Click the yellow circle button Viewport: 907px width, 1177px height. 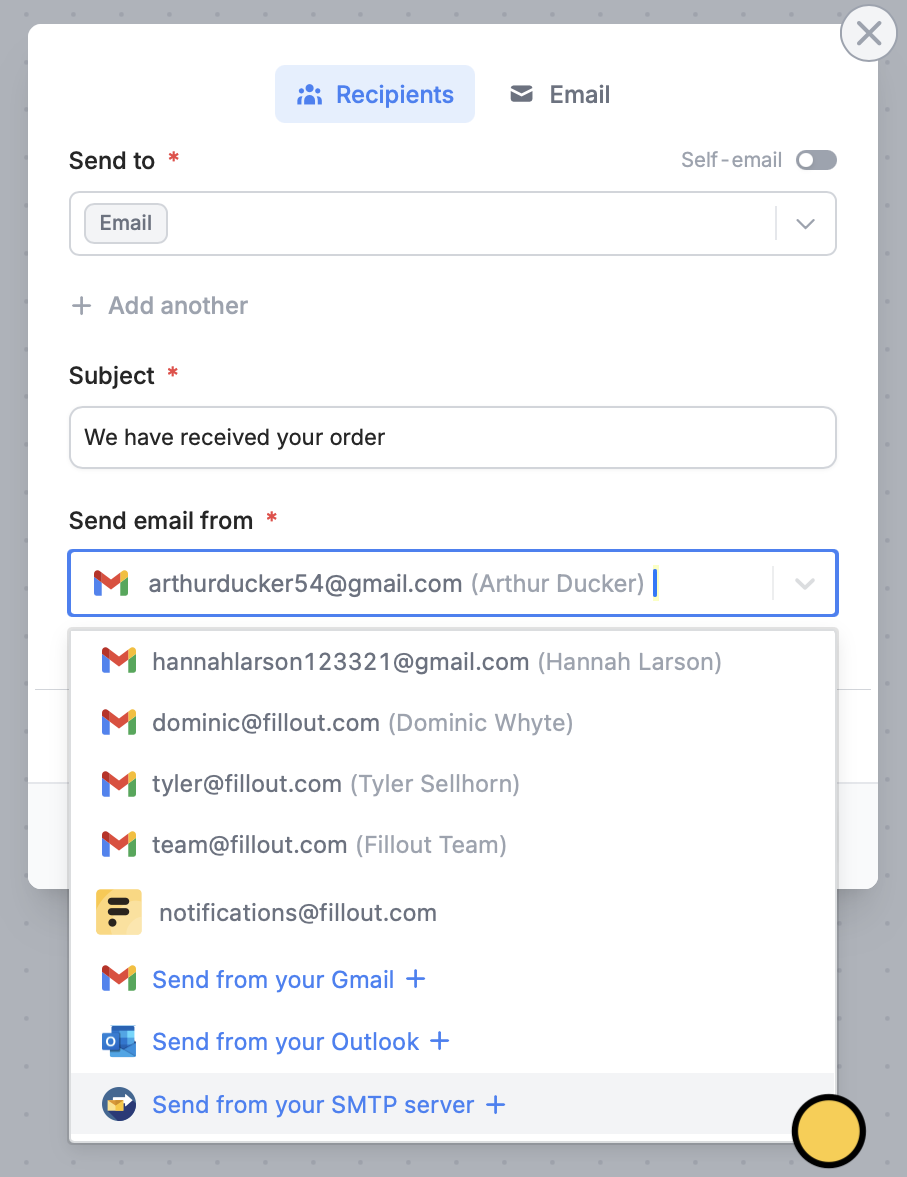coord(829,1131)
